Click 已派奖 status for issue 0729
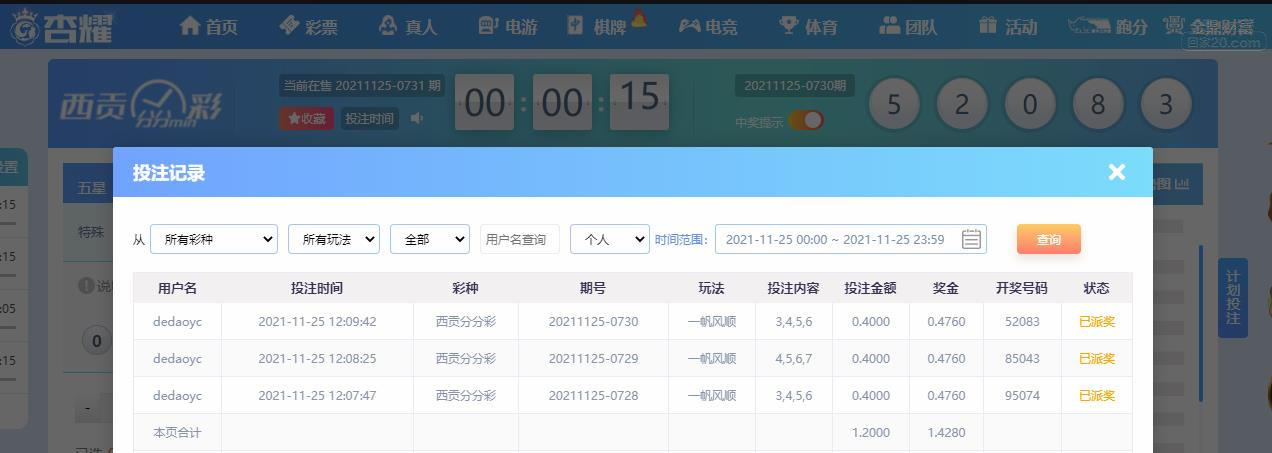This screenshot has height=453, width=1272. (x=1097, y=359)
